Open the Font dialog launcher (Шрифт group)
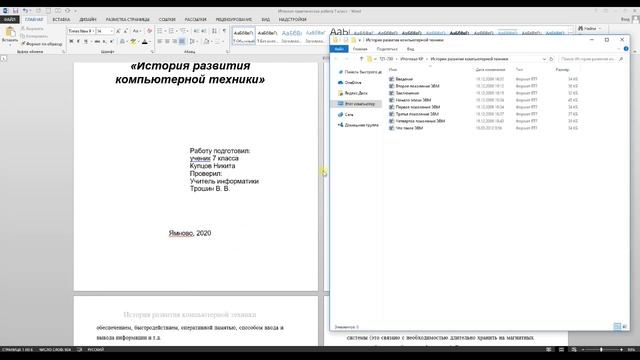The image size is (640, 360). tap(152, 52)
